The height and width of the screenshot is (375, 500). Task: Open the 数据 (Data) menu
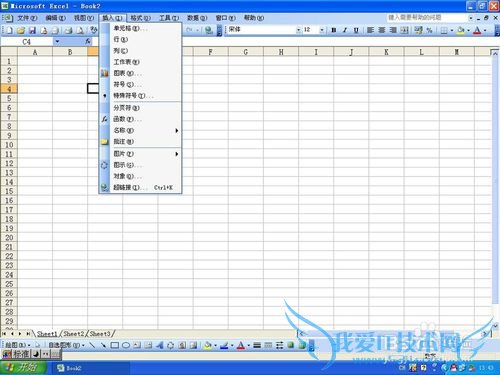click(x=197, y=18)
